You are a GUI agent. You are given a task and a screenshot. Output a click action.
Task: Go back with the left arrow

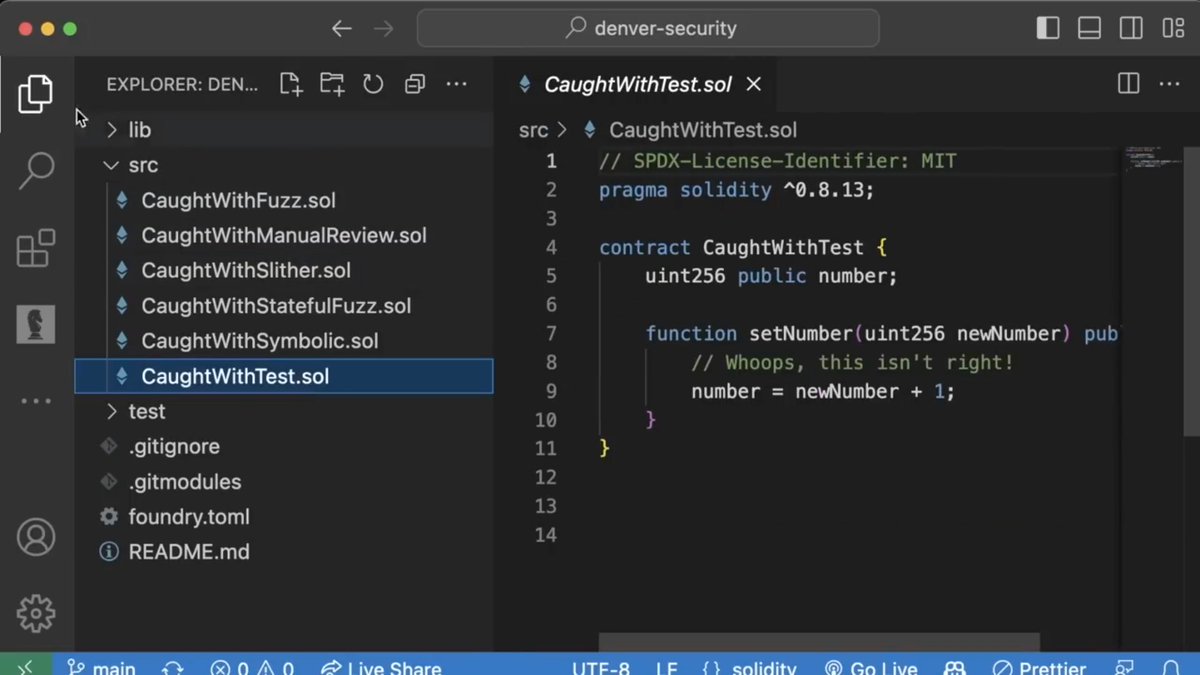pyautogui.click(x=342, y=28)
